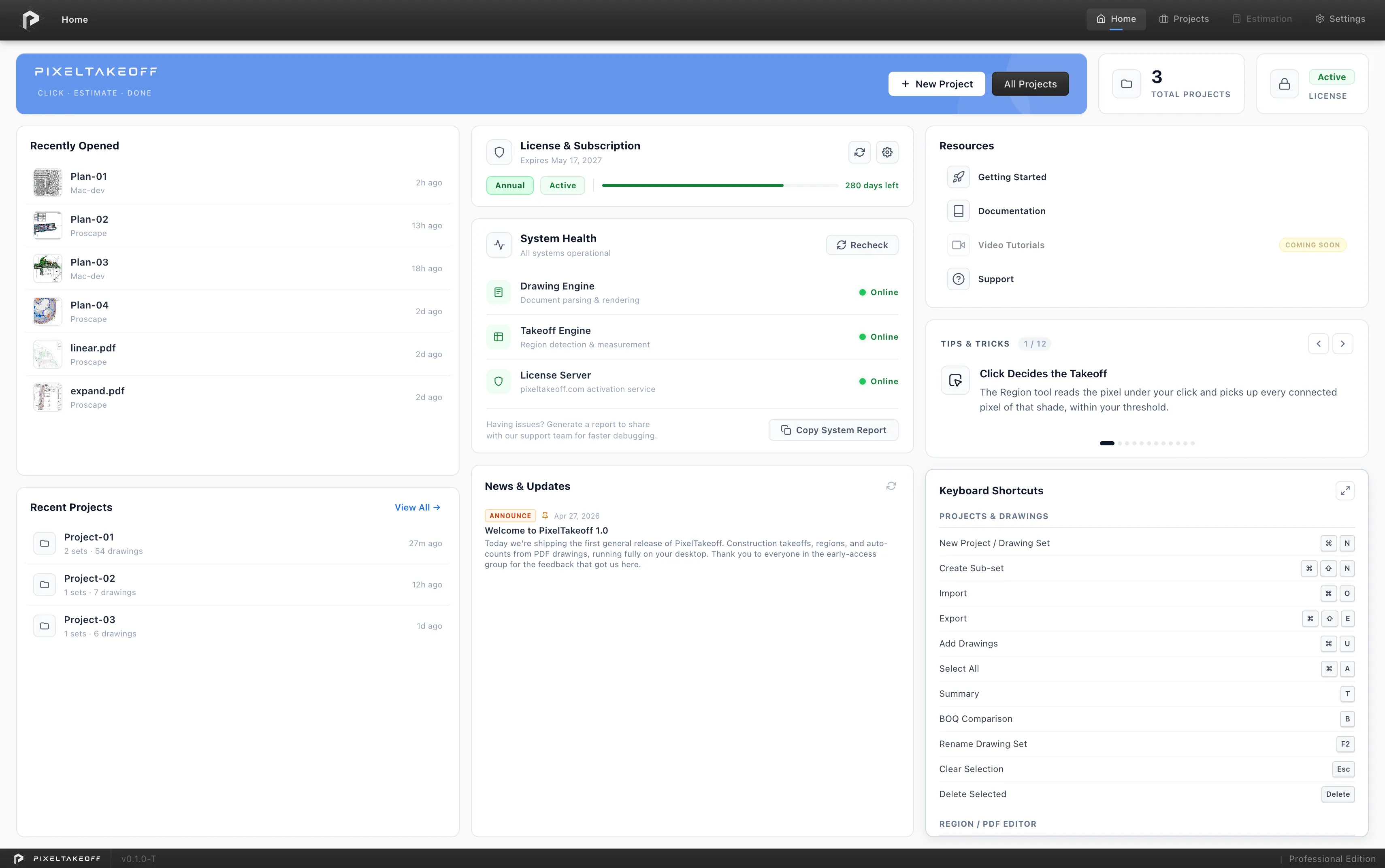Click the License lock icon

1285,84
